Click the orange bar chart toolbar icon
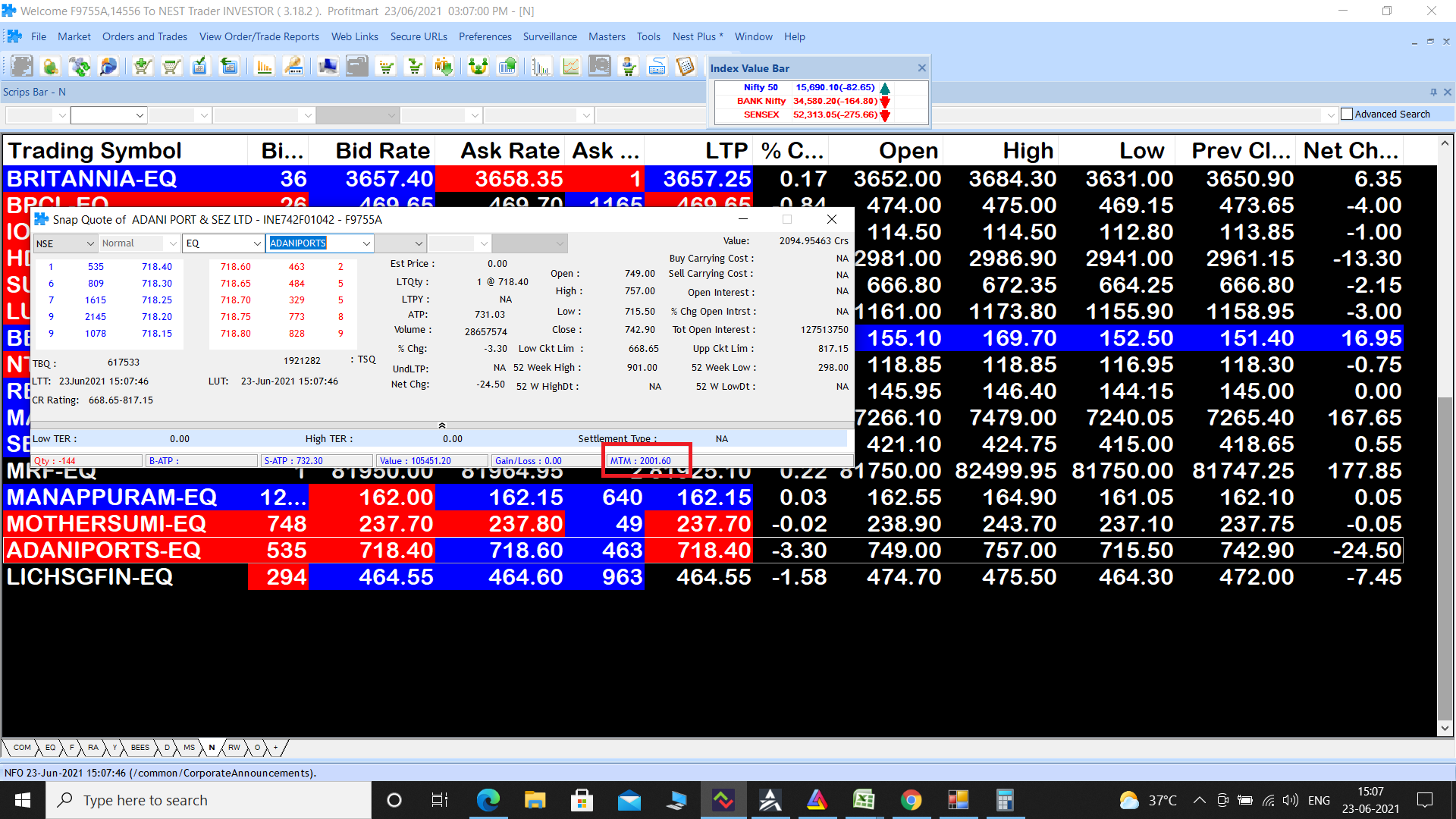Viewport: 1456px width, 819px height. [x=264, y=67]
